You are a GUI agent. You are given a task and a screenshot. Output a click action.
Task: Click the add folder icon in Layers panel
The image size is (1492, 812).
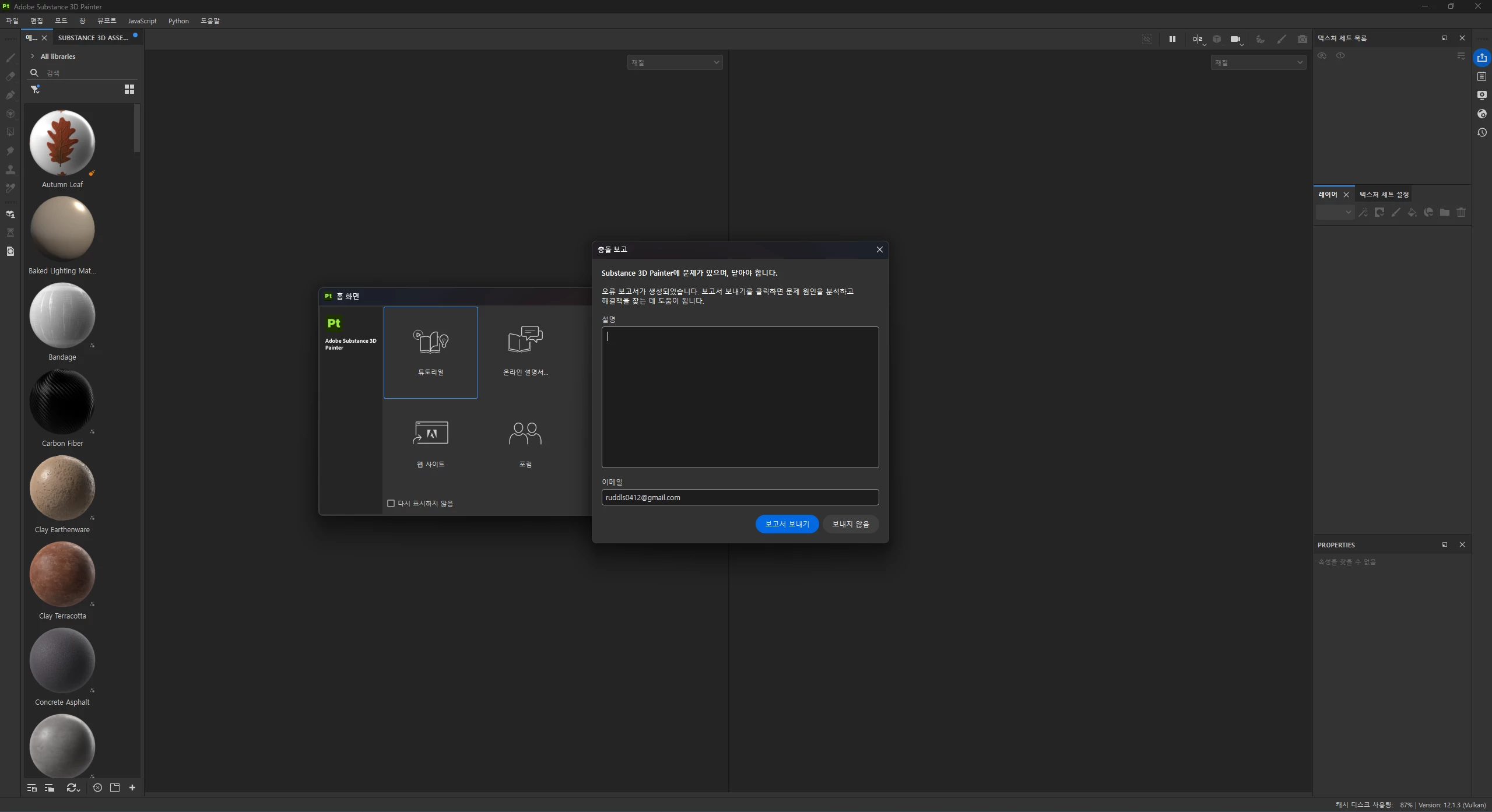[x=1444, y=213]
